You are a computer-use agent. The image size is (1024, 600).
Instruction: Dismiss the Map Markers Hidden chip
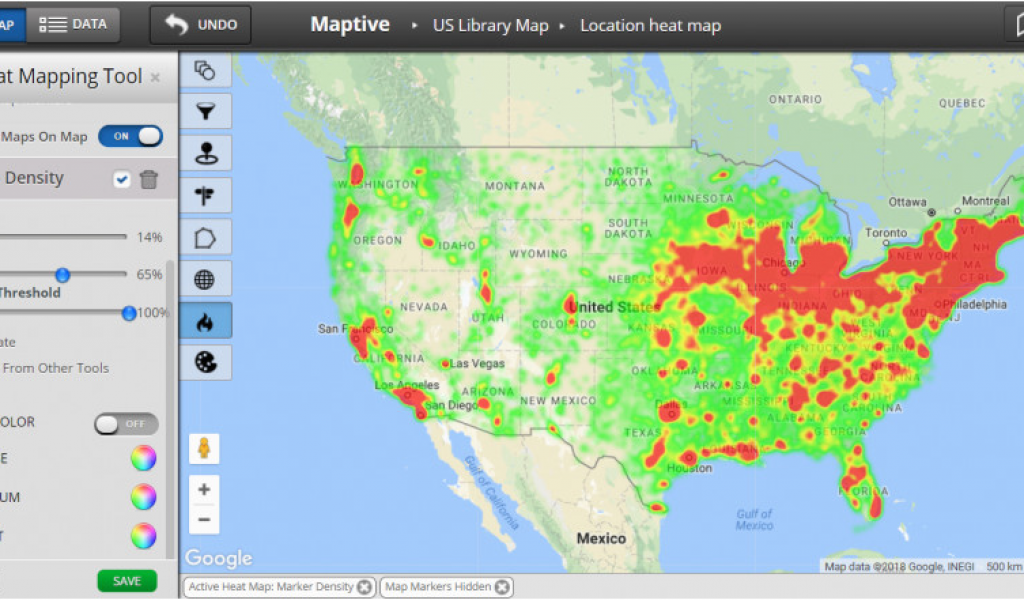[502, 587]
